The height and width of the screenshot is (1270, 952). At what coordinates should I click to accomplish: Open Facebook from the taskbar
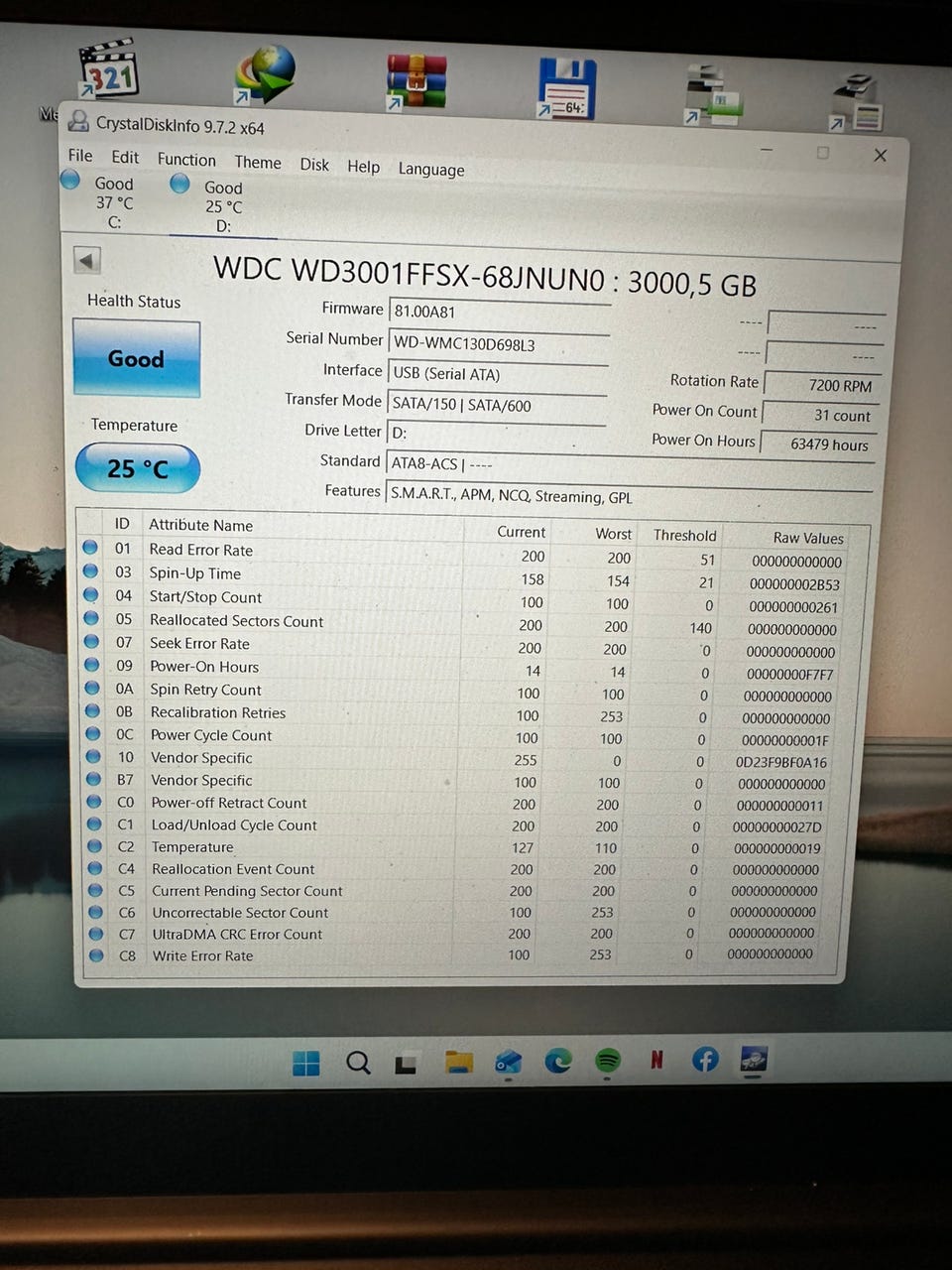[x=705, y=1059]
